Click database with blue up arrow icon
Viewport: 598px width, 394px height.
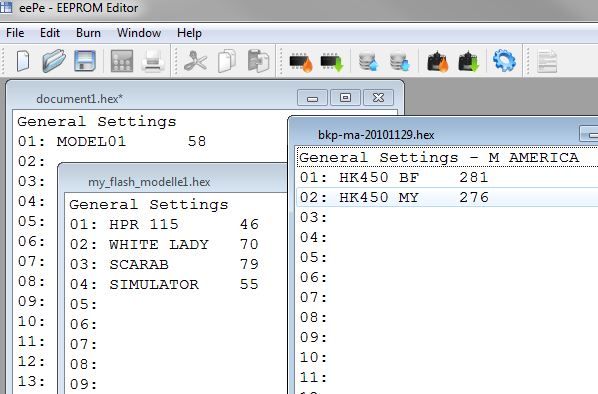[x=368, y=62]
